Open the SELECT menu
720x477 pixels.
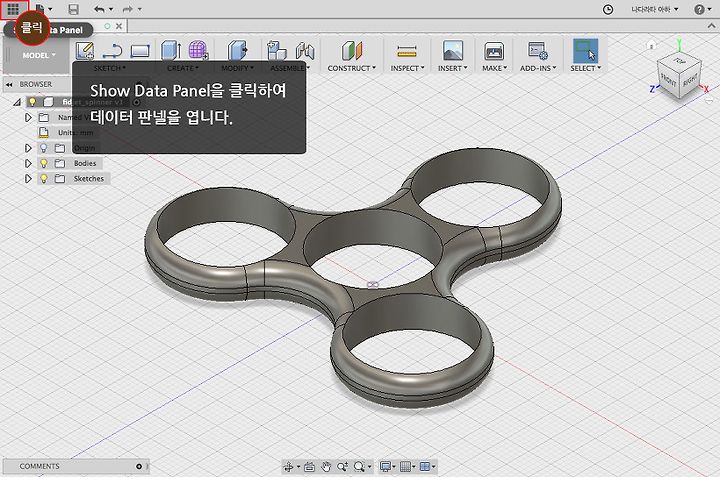click(x=586, y=68)
